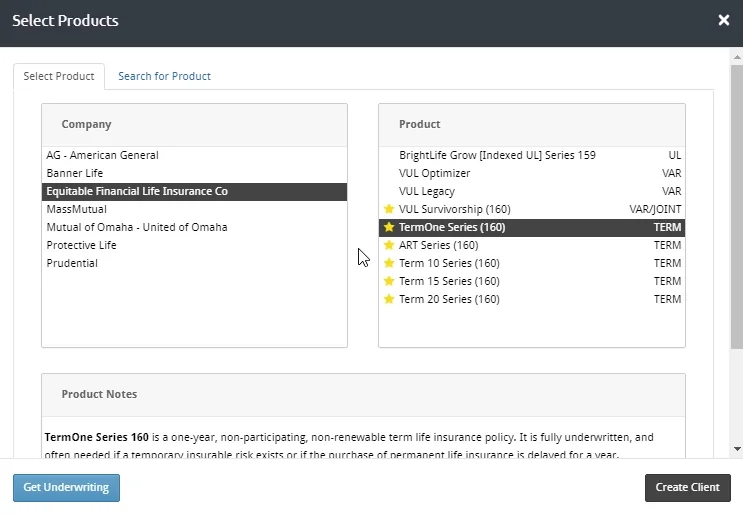
Task: Click VAR label on VUL Legacy row
Action: click(x=671, y=191)
